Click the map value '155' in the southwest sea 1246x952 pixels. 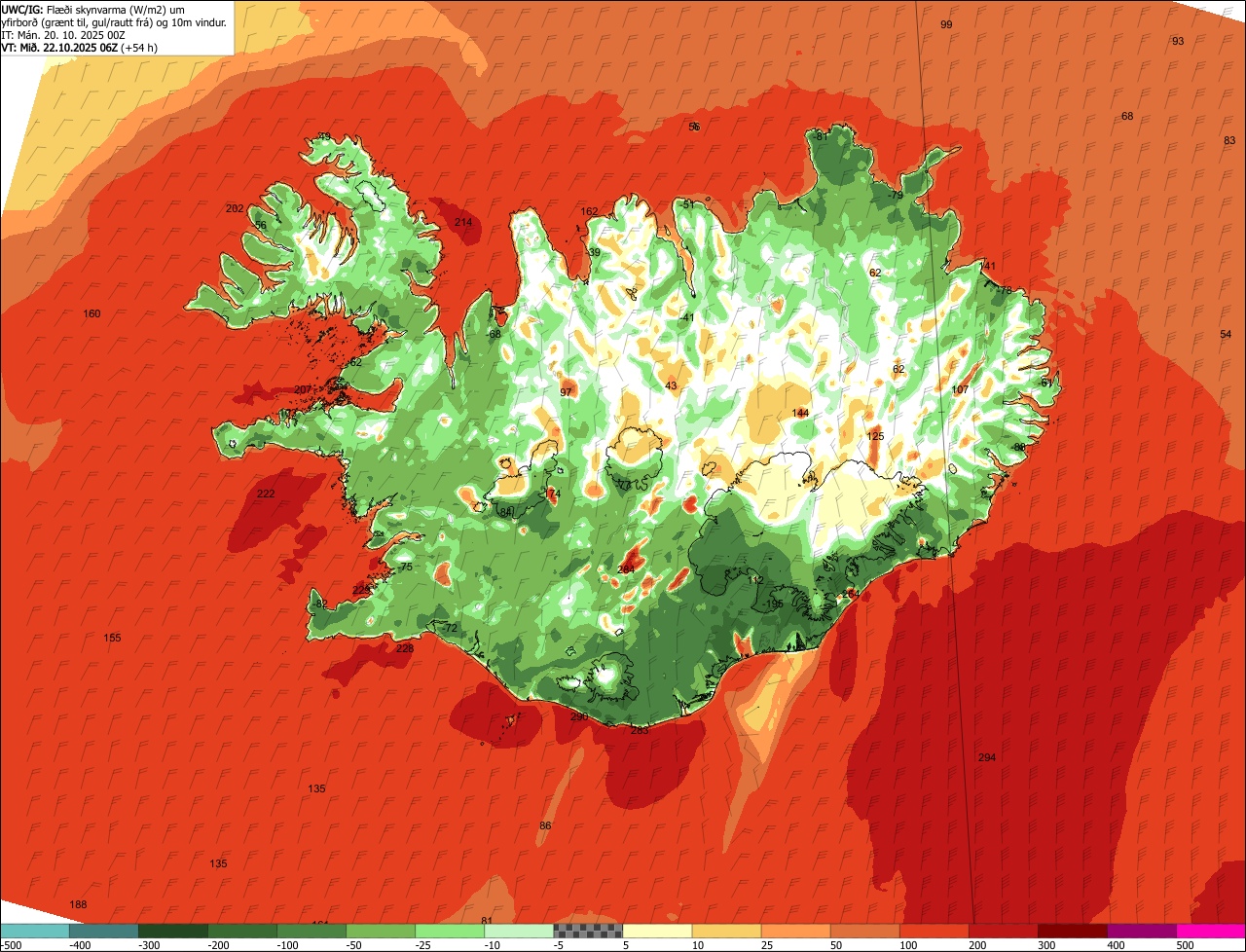112,638
